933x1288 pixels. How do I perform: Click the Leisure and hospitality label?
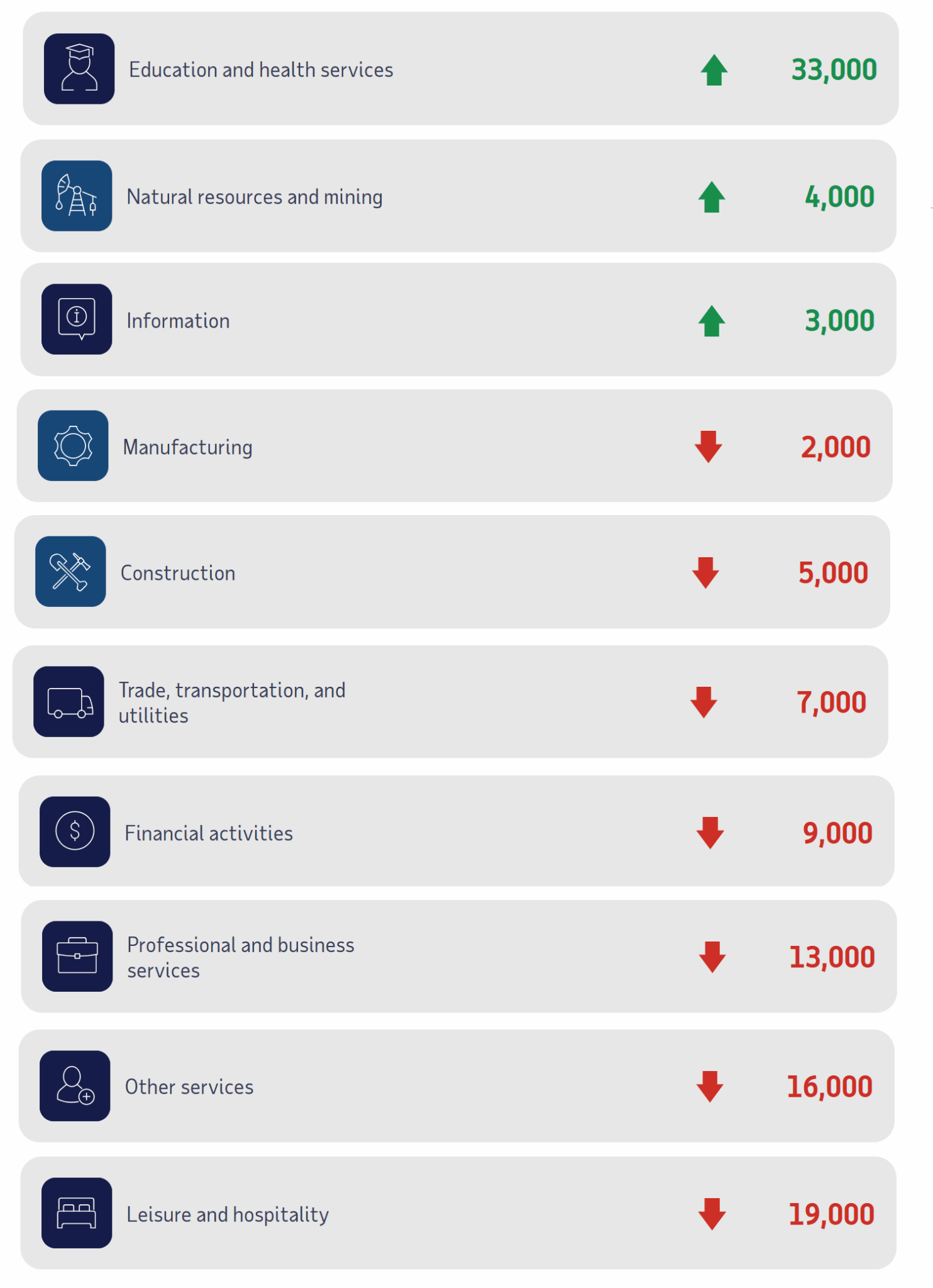point(228,1214)
